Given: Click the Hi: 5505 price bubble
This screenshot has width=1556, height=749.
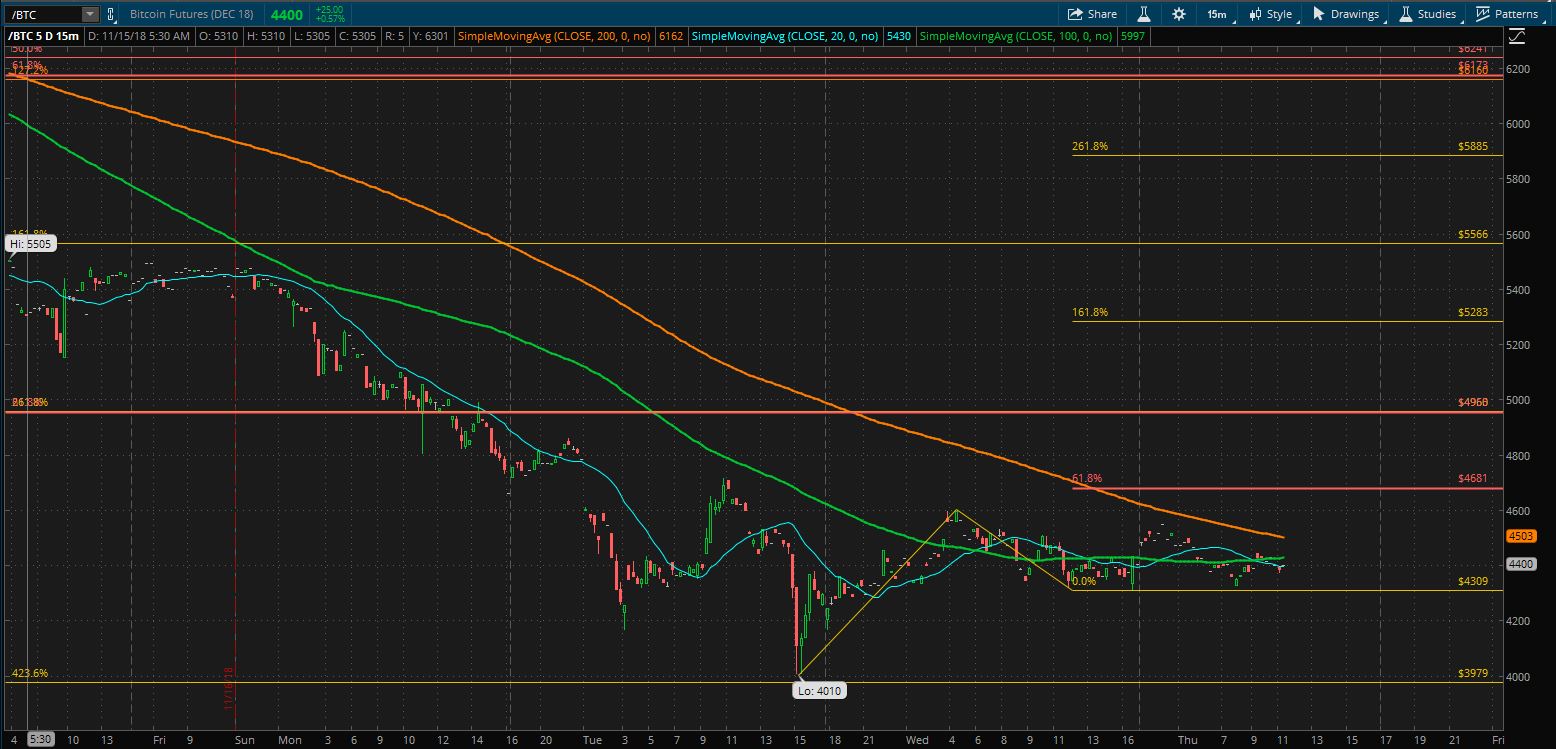Looking at the screenshot, I should coord(28,243).
